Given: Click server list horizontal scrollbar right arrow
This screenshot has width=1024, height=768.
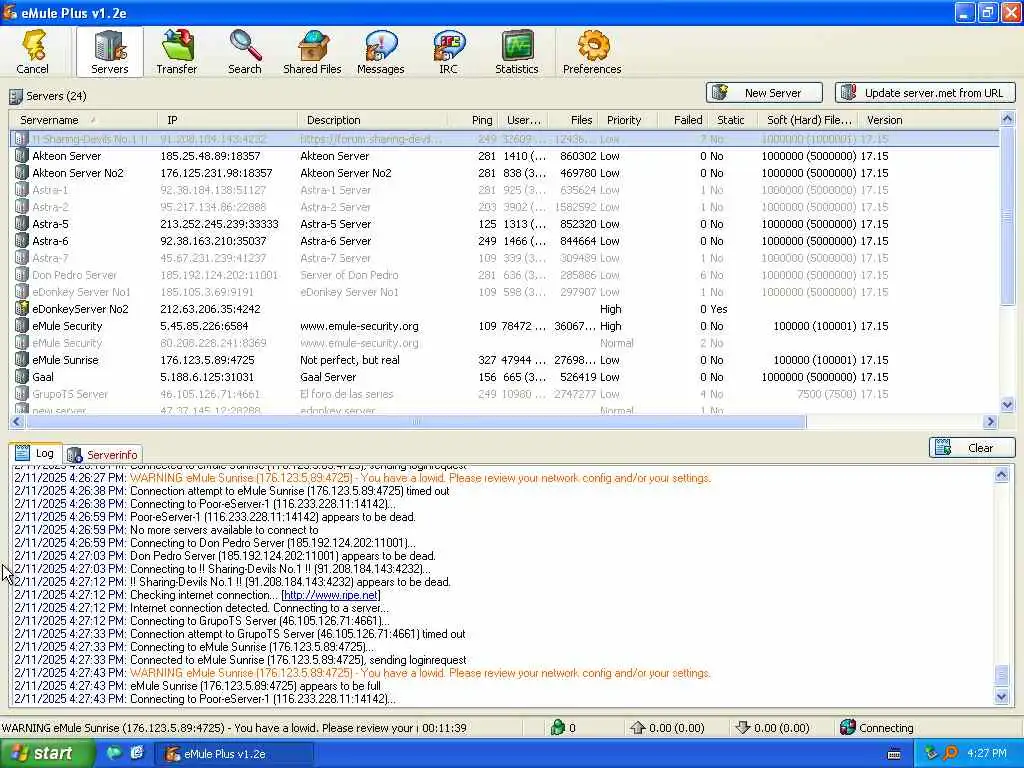Looking at the screenshot, I should pyautogui.click(x=991, y=422).
